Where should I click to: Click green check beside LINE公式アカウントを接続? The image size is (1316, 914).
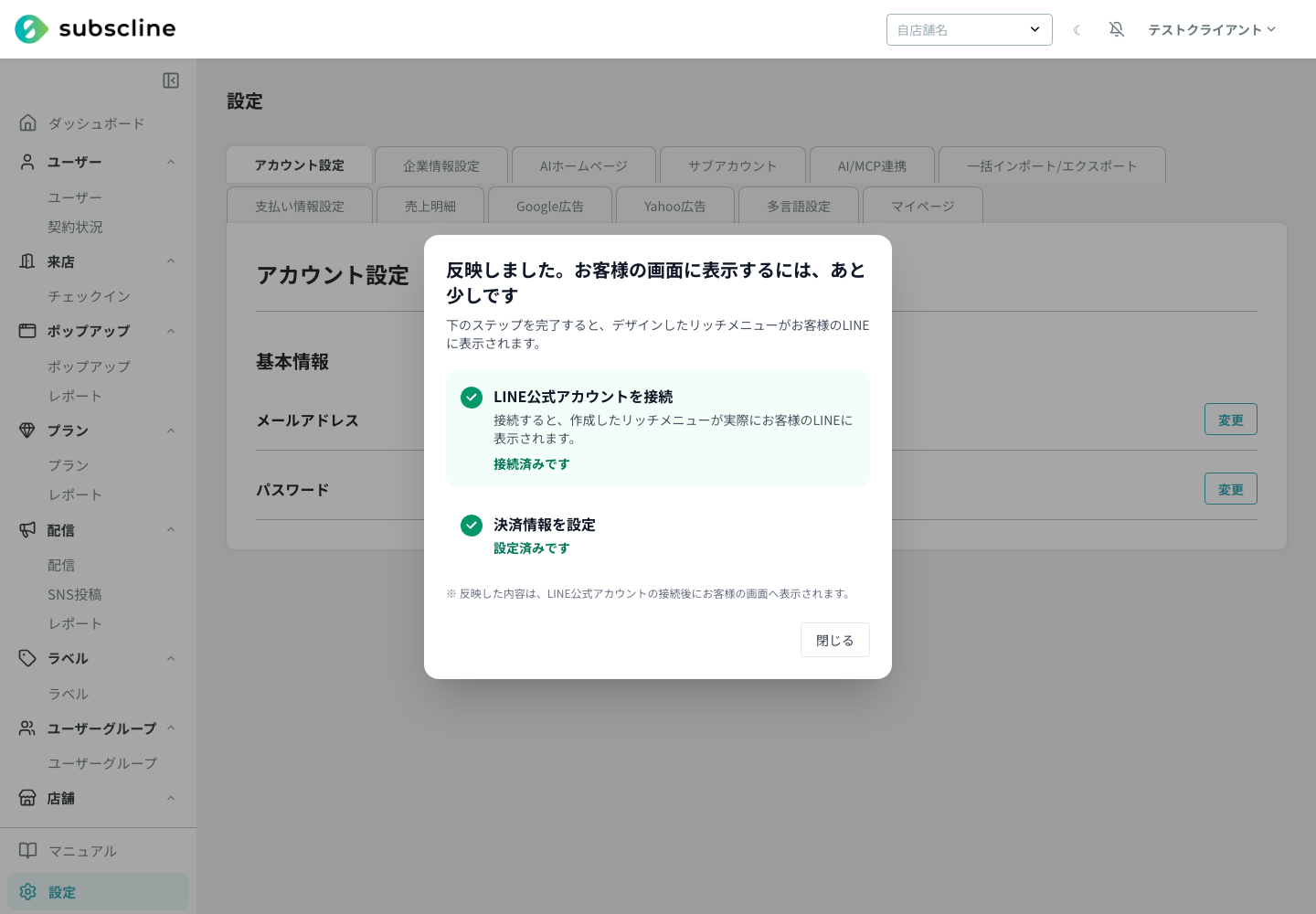[472, 398]
